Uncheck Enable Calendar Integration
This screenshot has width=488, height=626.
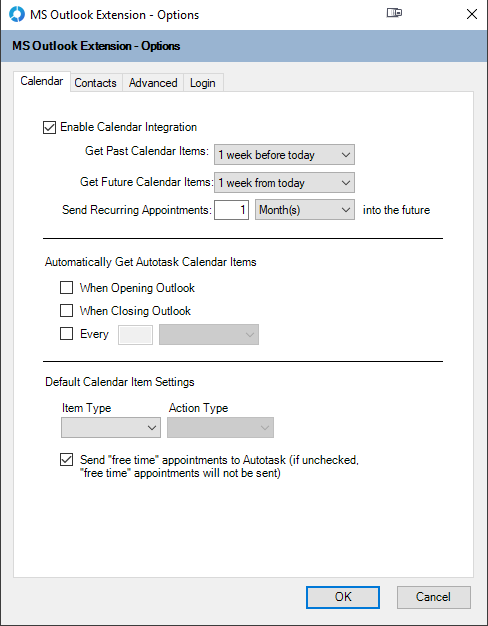pos(49,128)
